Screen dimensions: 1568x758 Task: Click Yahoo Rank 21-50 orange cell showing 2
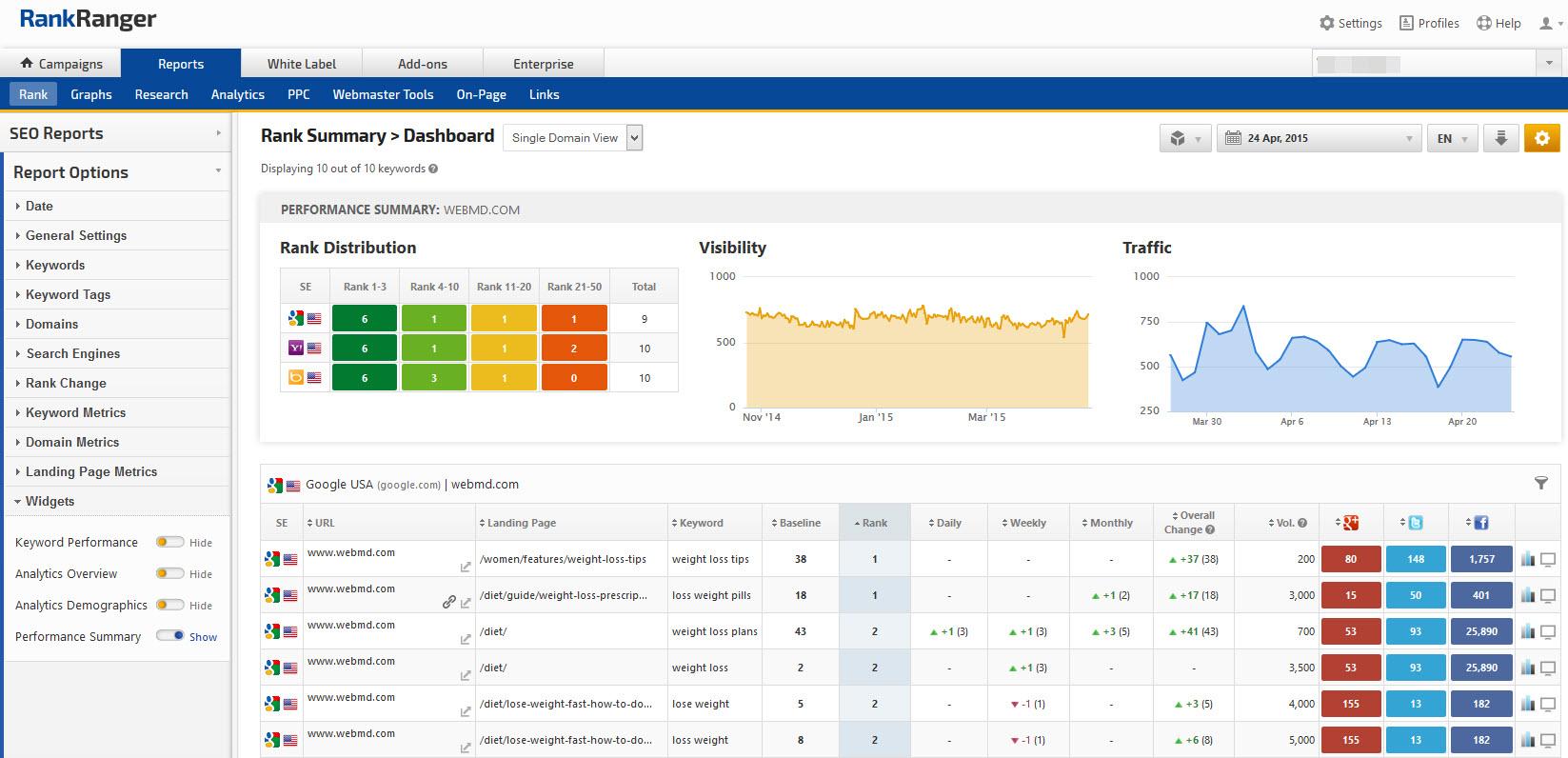574,349
